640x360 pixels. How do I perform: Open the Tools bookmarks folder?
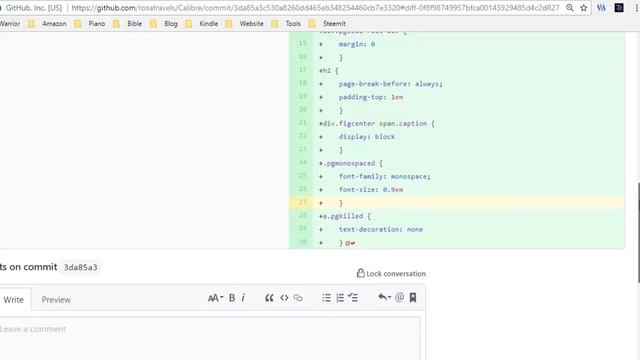tap(287, 24)
